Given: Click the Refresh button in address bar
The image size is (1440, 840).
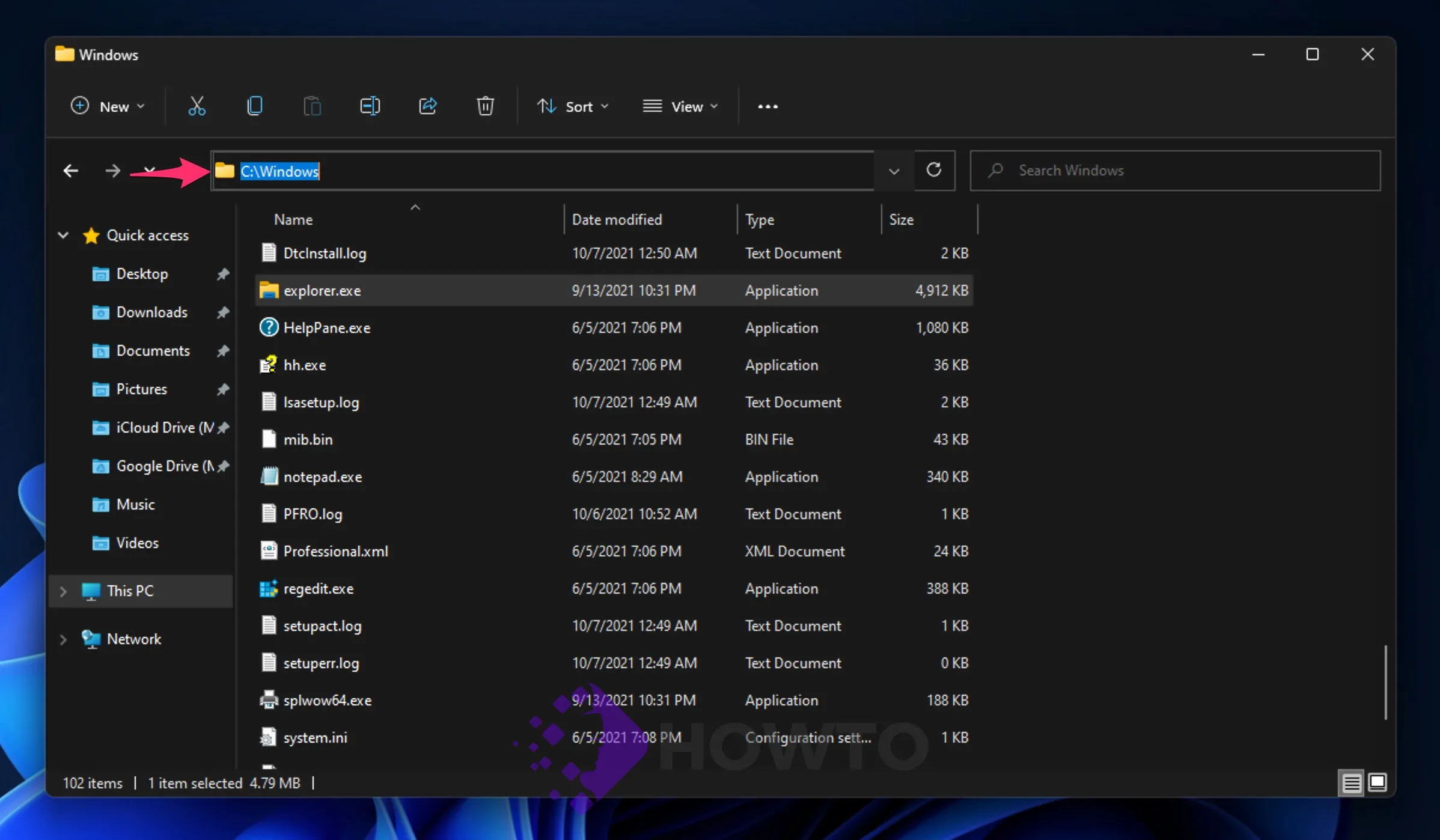Looking at the screenshot, I should pos(933,170).
